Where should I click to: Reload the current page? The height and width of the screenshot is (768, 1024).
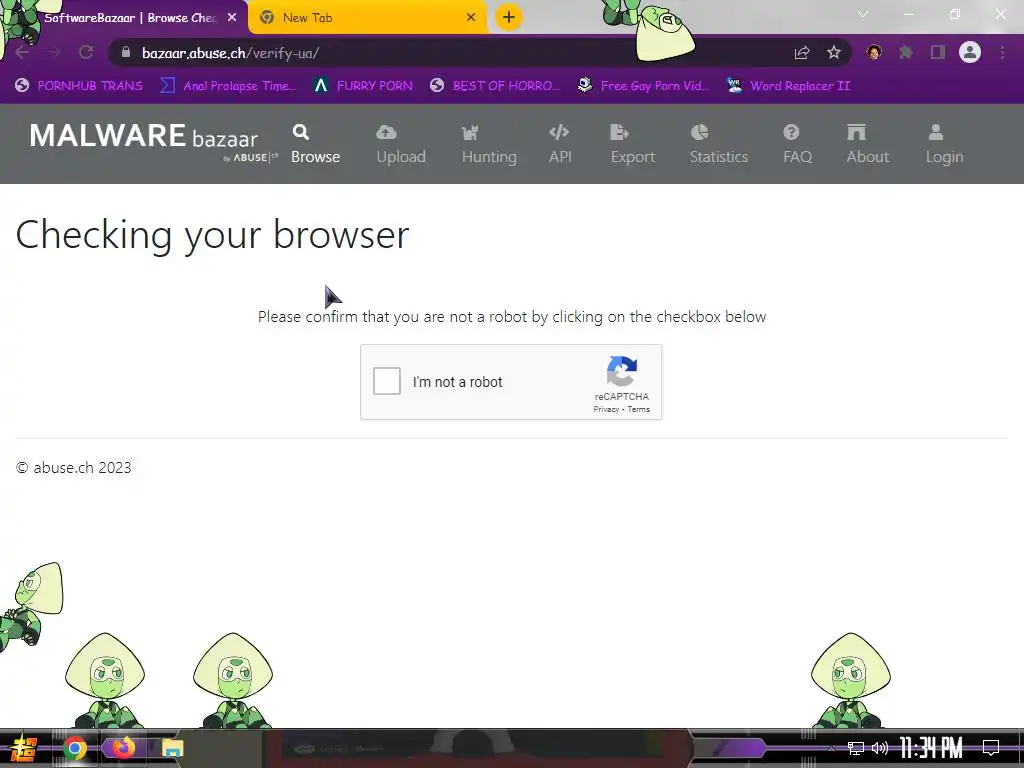click(86, 52)
